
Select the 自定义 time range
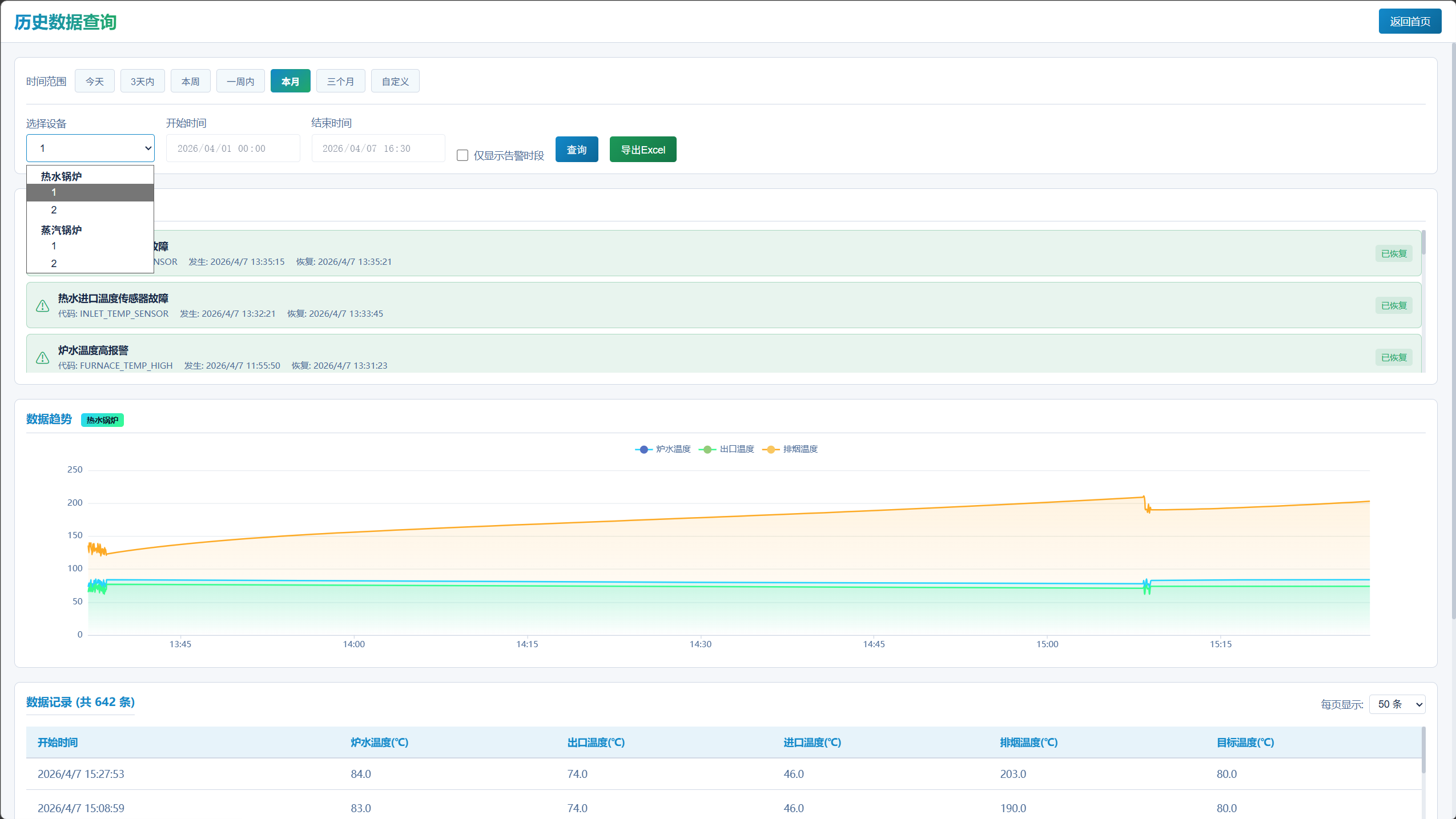click(395, 82)
